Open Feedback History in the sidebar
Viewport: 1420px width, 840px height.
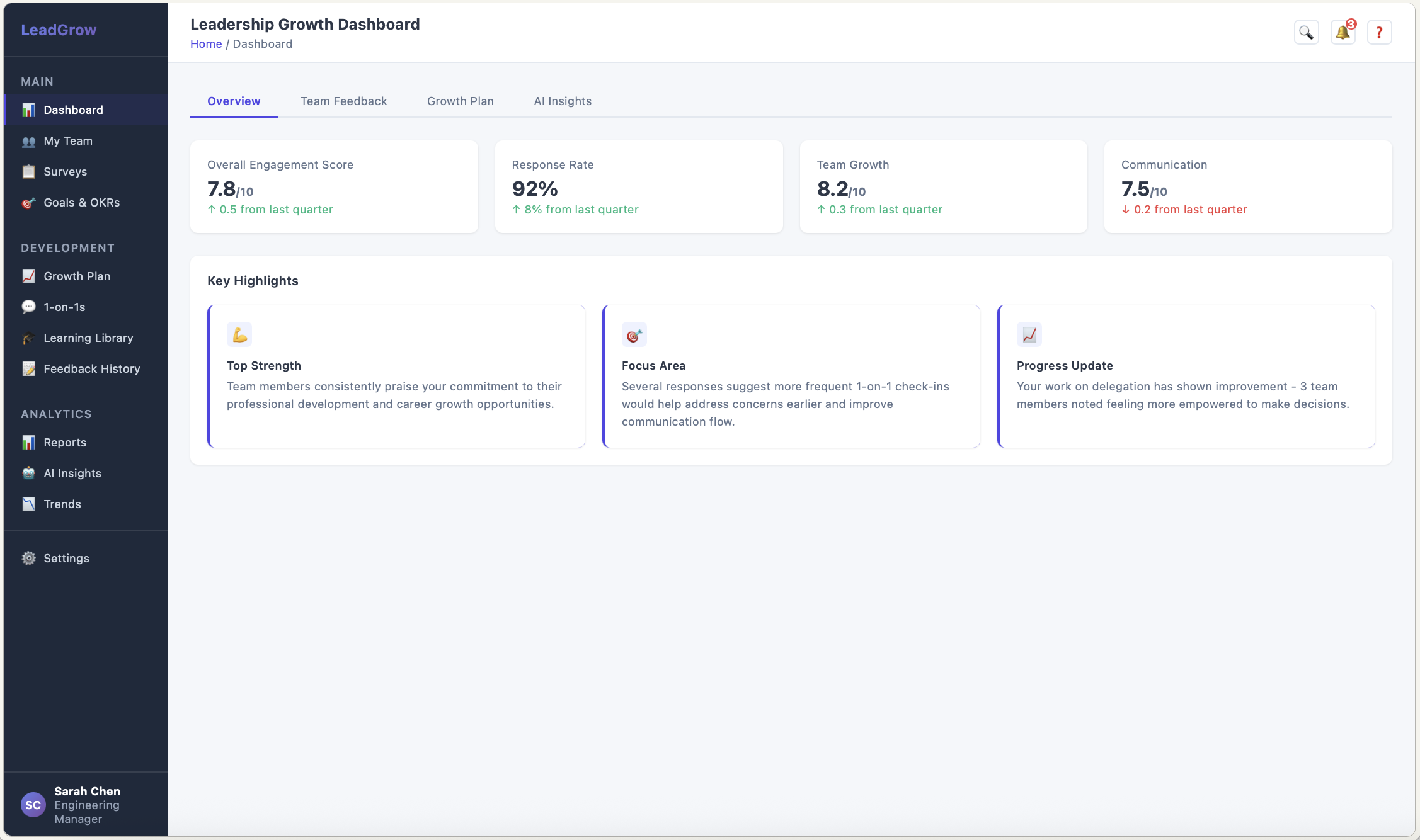[91, 369]
